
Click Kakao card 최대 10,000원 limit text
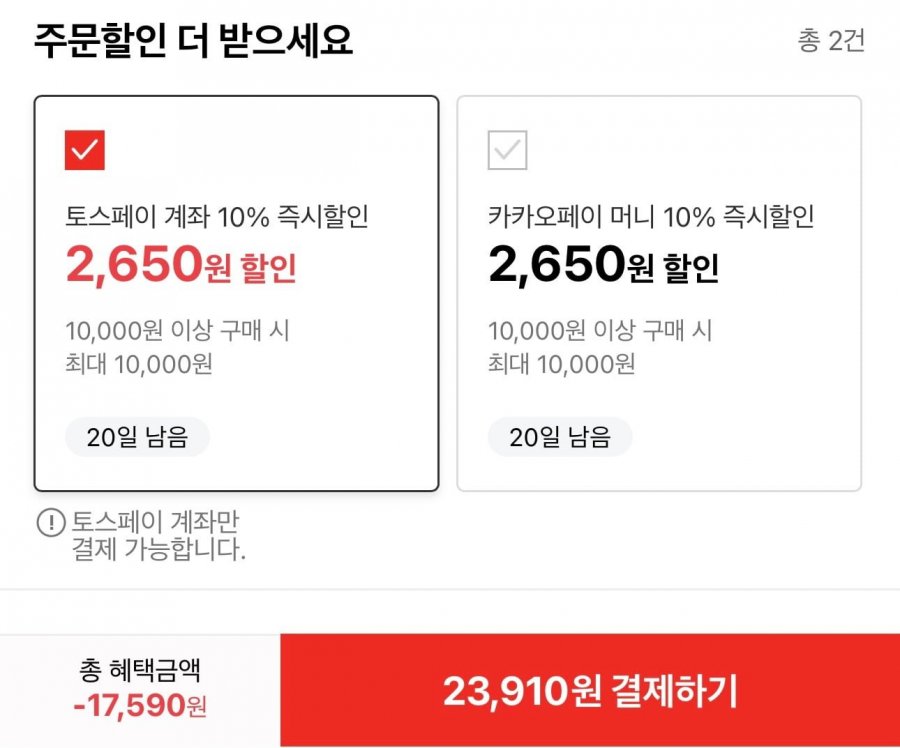pyautogui.click(x=561, y=364)
